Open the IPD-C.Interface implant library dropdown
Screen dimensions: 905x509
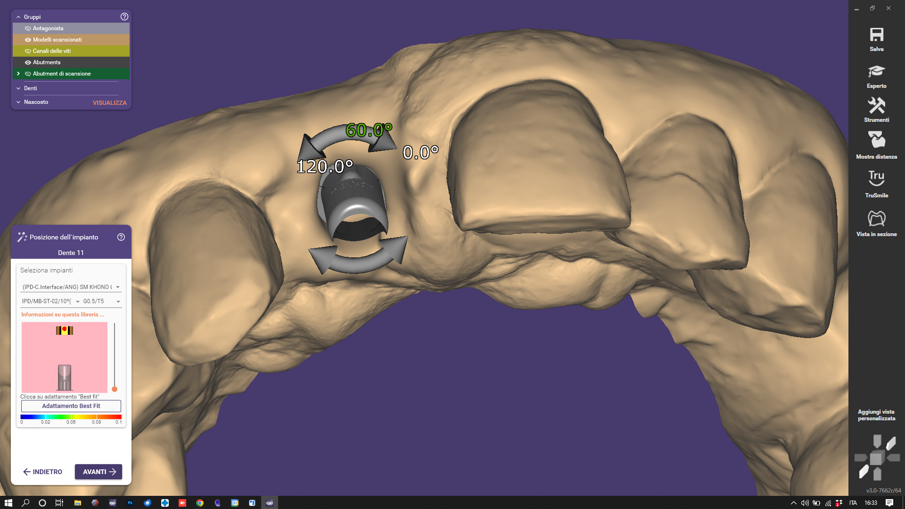(x=70, y=287)
